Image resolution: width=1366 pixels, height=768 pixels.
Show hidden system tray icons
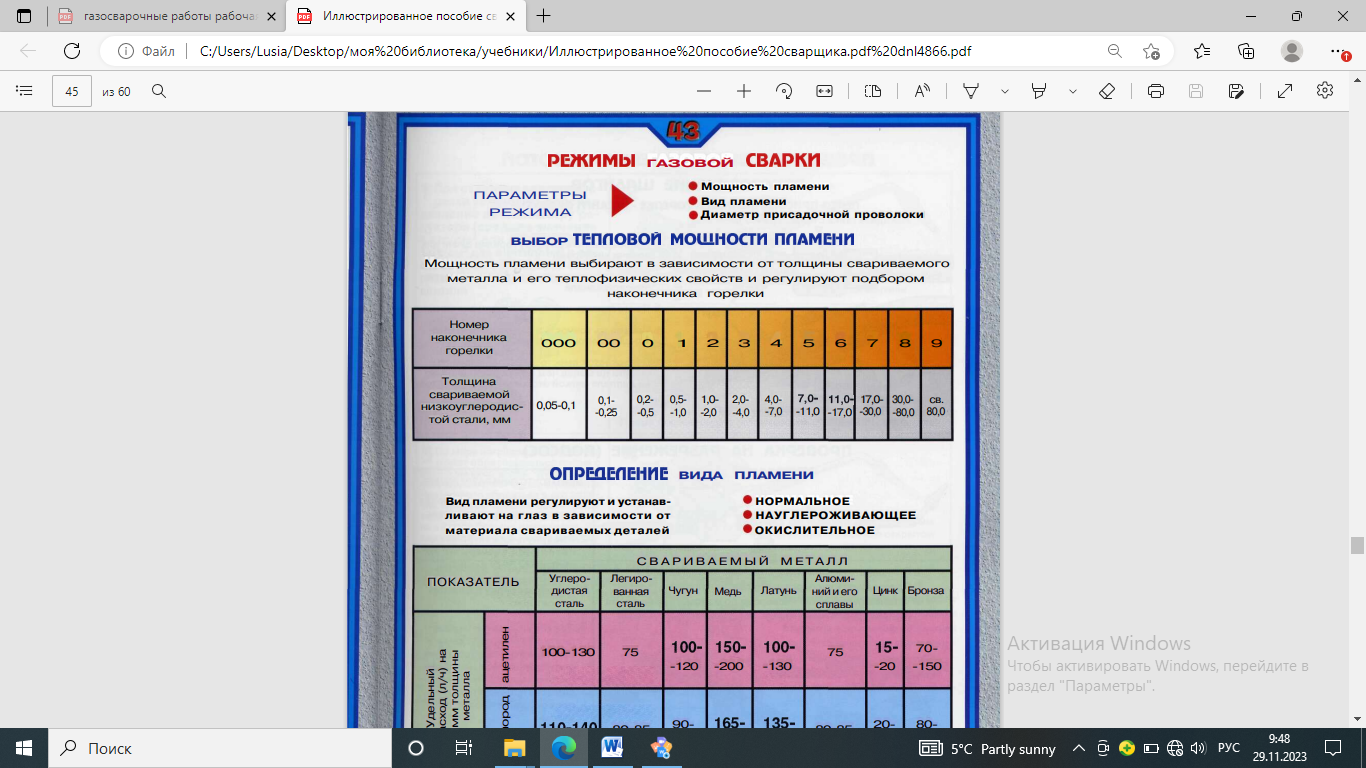1079,748
